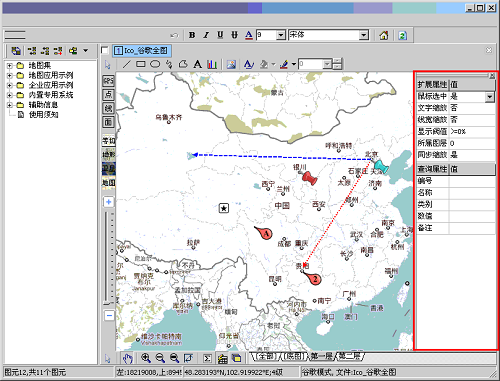Click the 面 area mode button
Viewport: 500px width, 381px height.
click(x=108, y=122)
